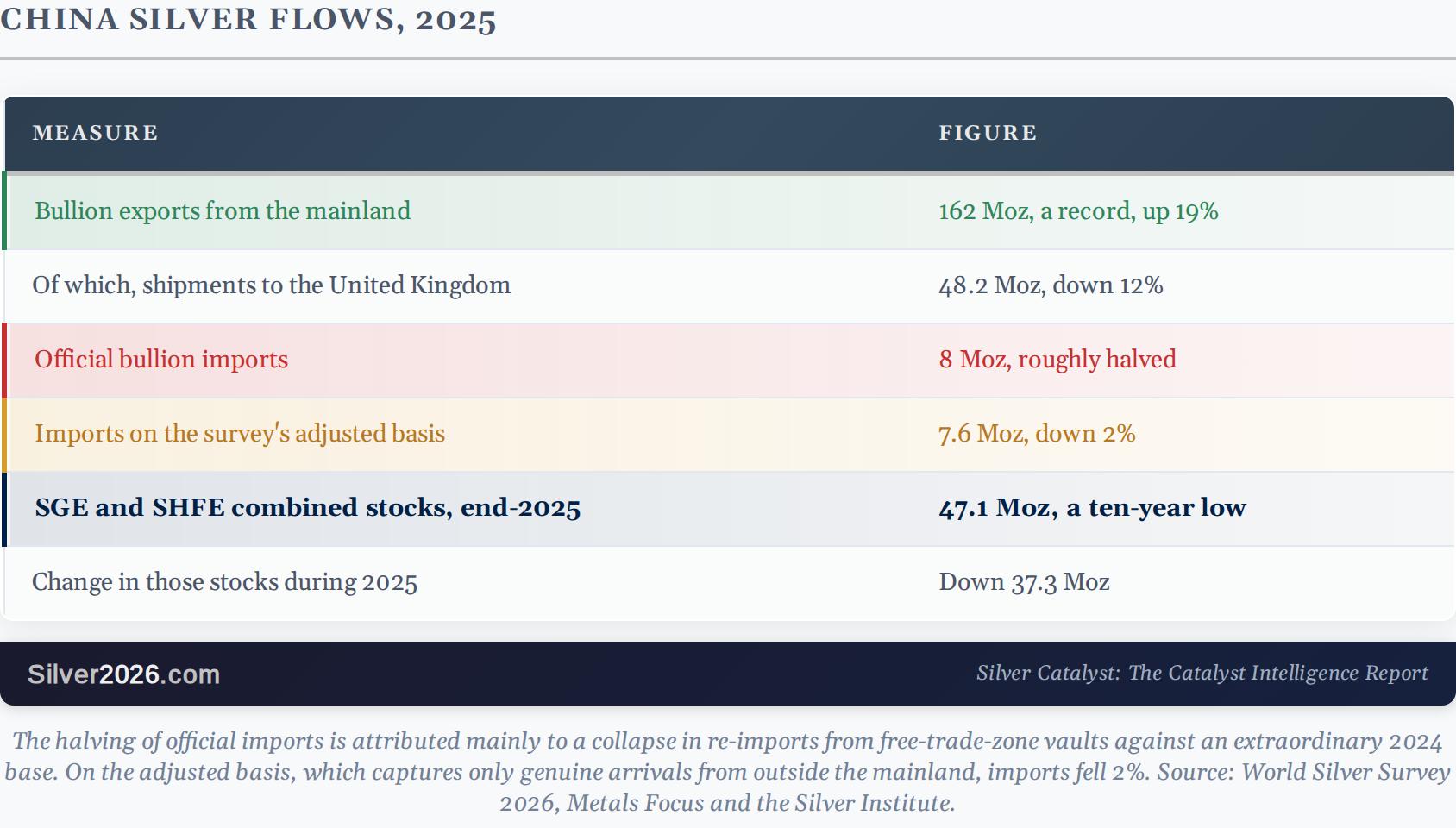Select 'Change in those stocks during 2025'
The height and width of the screenshot is (828, 1456).
[x=224, y=582]
